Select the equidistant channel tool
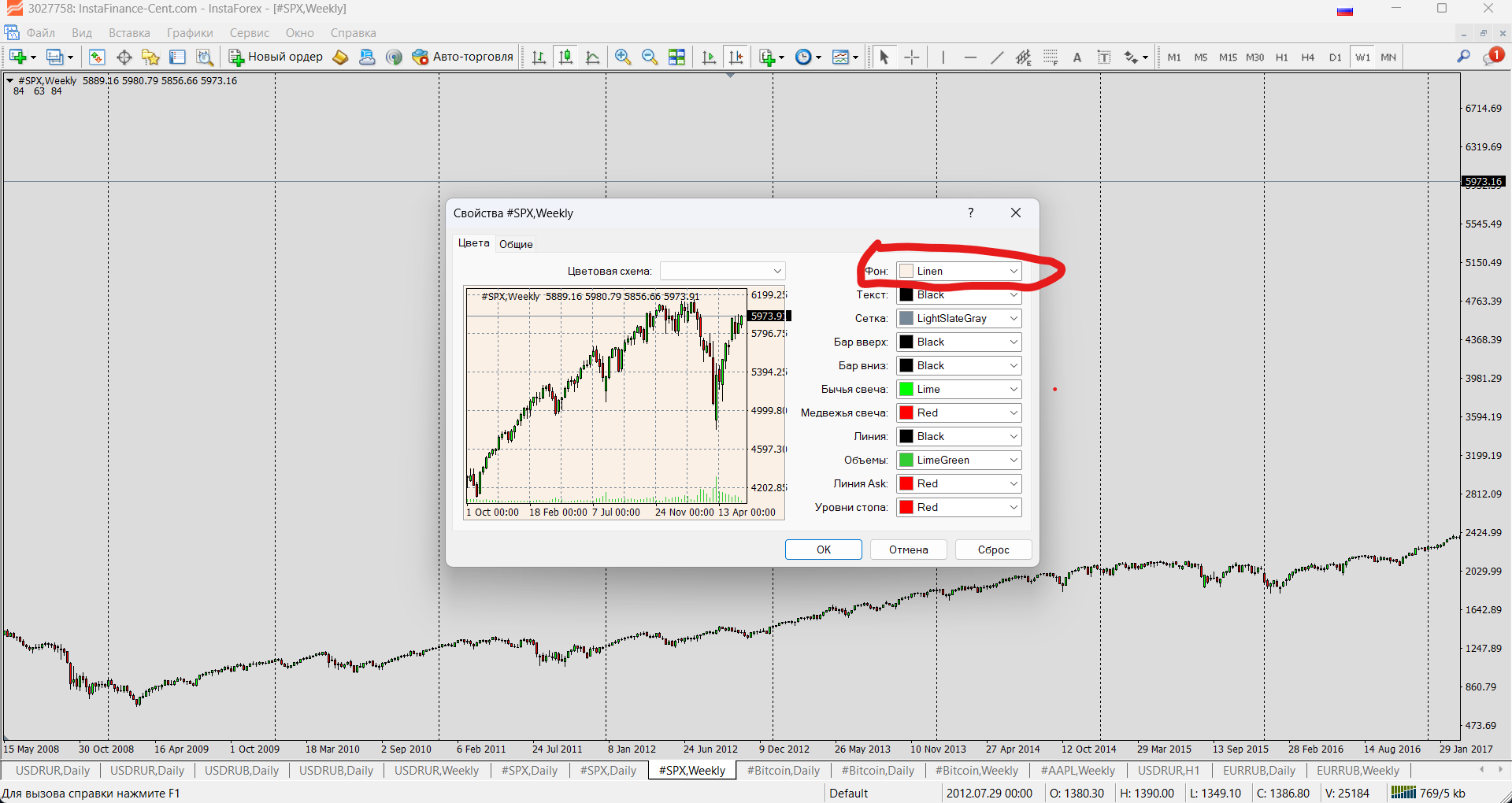Image resolution: width=1512 pixels, height=803 pixels. click(x=1024, y=57)
